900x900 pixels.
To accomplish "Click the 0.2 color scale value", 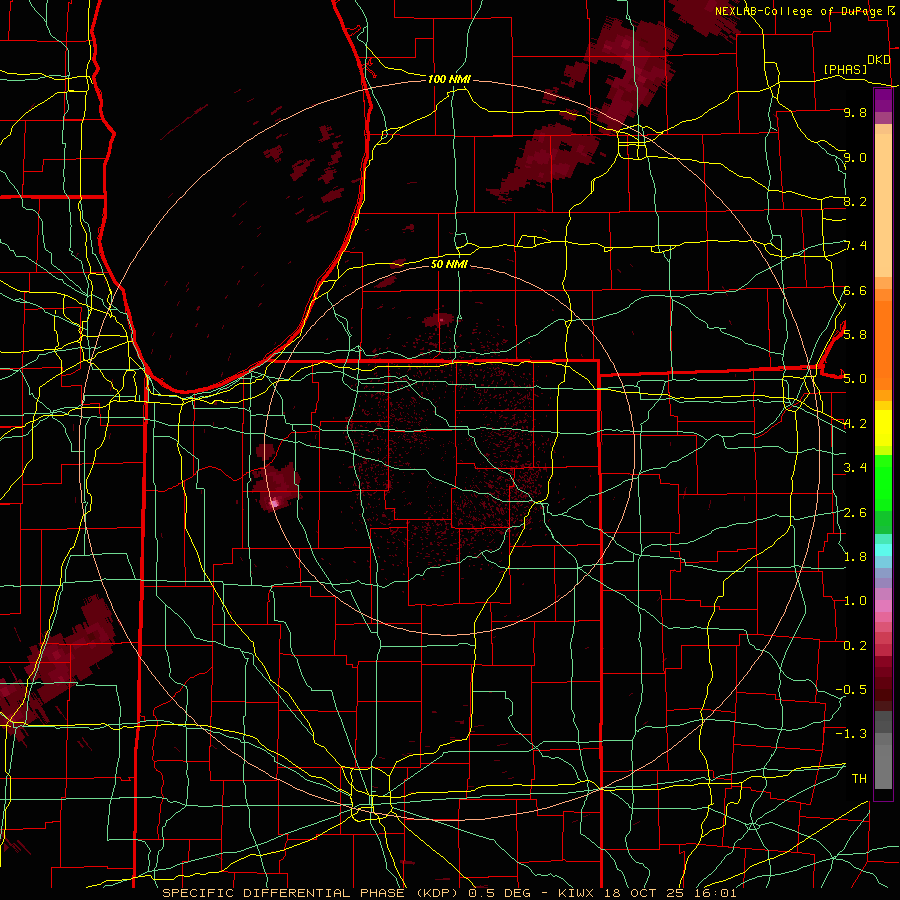I will tap(855, 645).
